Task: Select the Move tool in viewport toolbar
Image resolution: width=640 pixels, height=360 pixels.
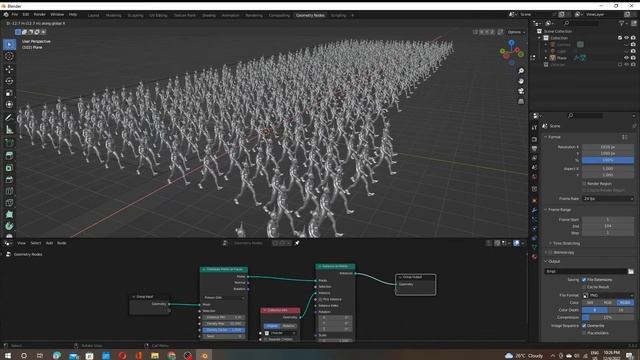Action: click(9, 69)
